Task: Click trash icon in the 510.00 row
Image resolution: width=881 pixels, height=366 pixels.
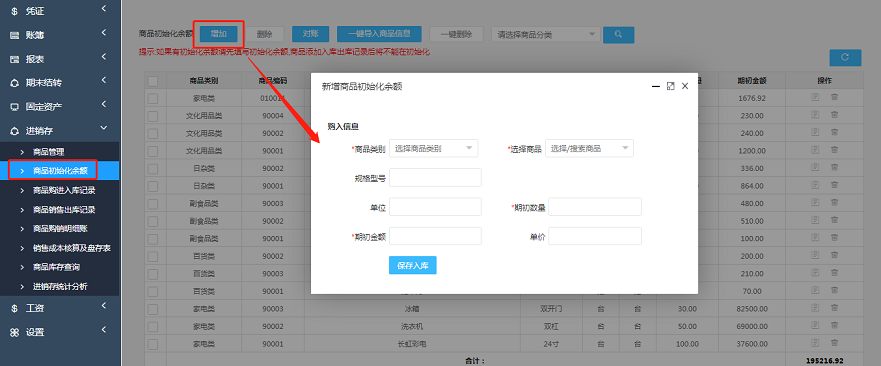Action: [834, 220]
